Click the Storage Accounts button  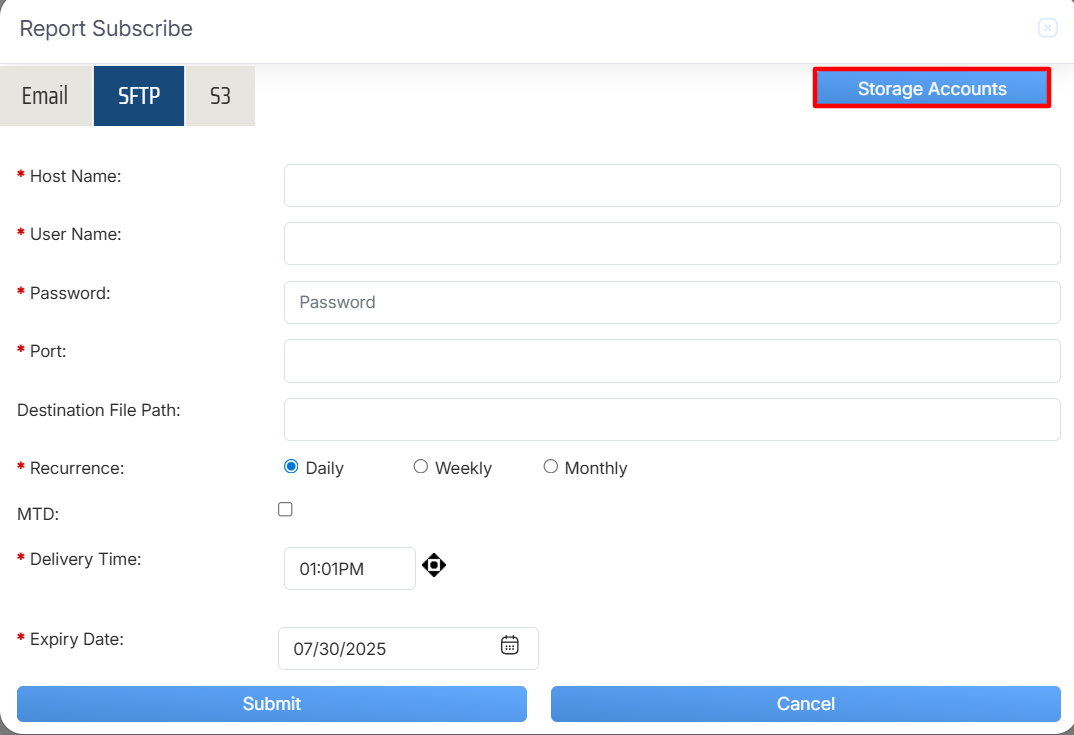tap(931, 89)
